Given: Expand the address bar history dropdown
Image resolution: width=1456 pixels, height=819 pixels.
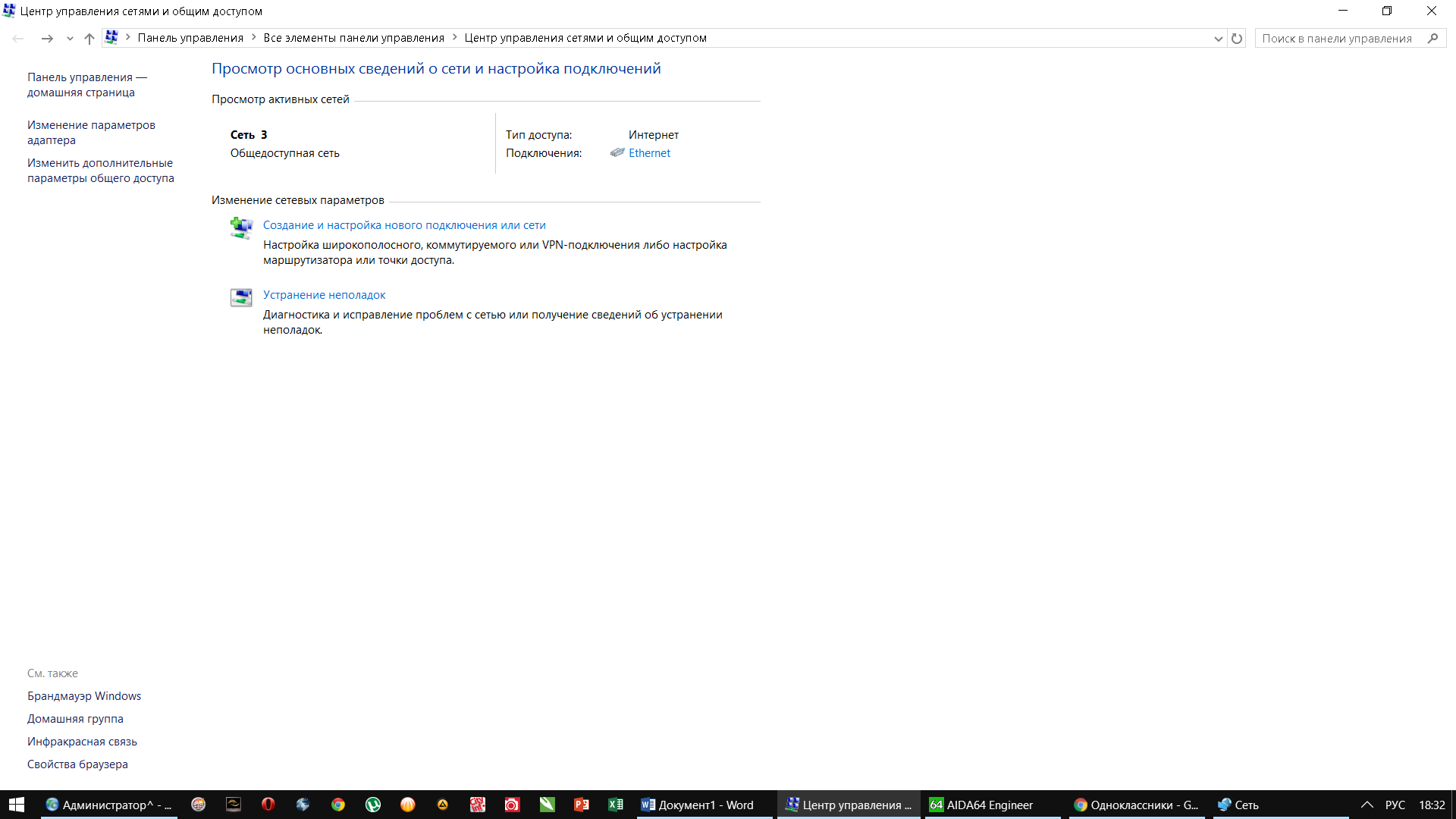Looking at the screenshot, I should (1218, 39).
